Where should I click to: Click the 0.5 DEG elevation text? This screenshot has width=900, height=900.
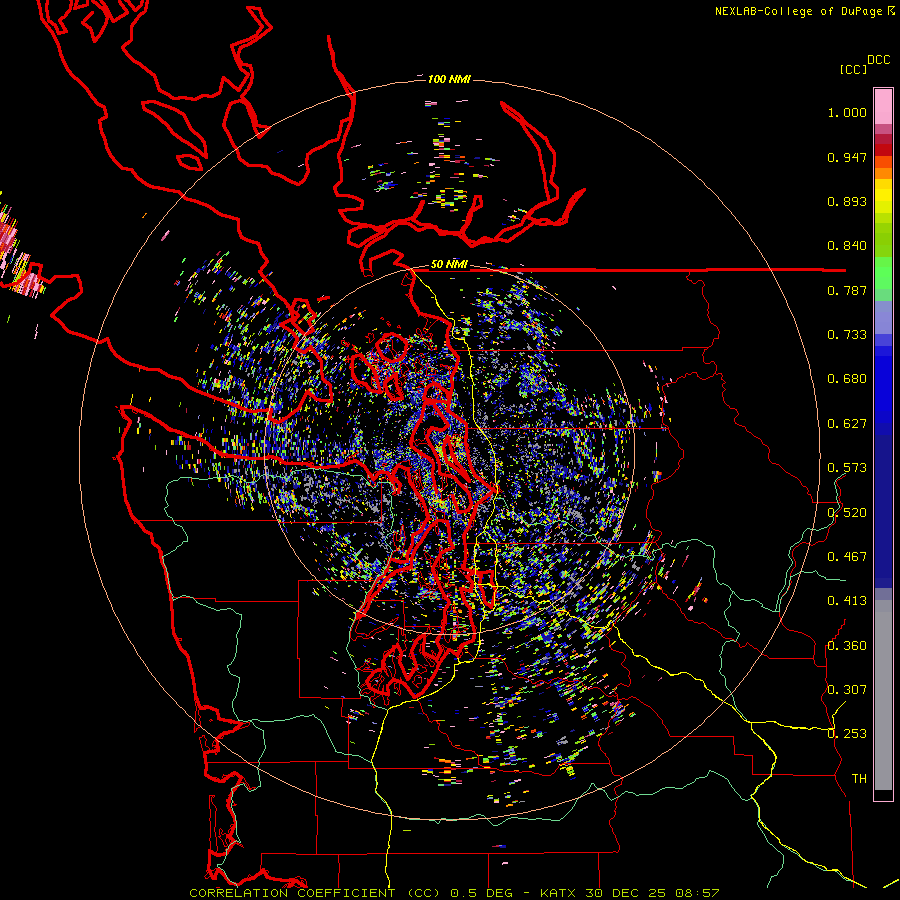482,893
